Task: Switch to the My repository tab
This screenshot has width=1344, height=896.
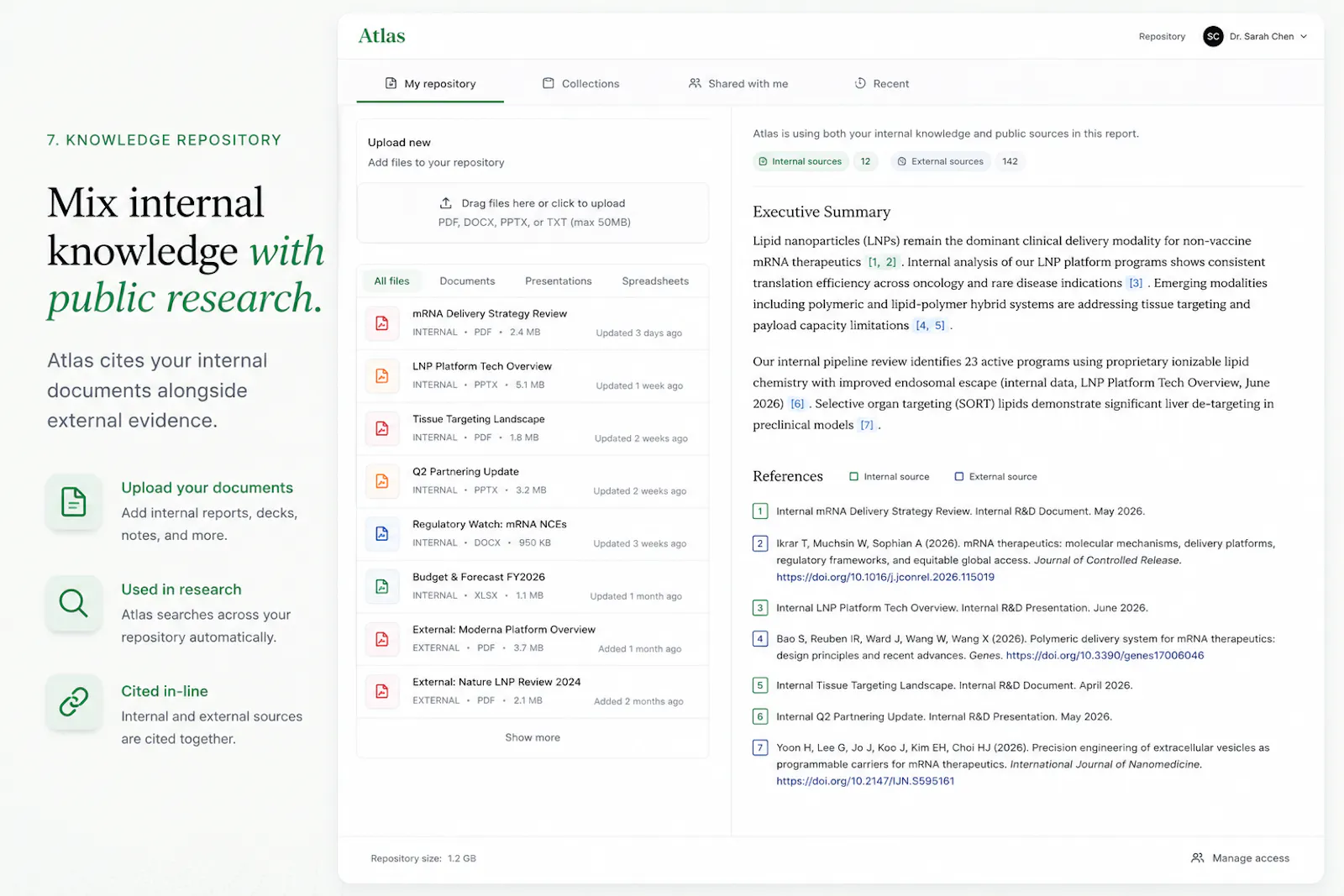Action: pos(430,84)
